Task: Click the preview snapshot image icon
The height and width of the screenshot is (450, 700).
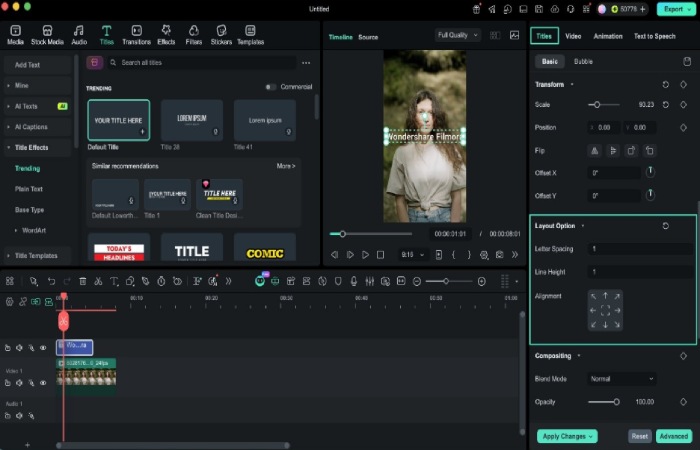Action: tap(514, 35)
